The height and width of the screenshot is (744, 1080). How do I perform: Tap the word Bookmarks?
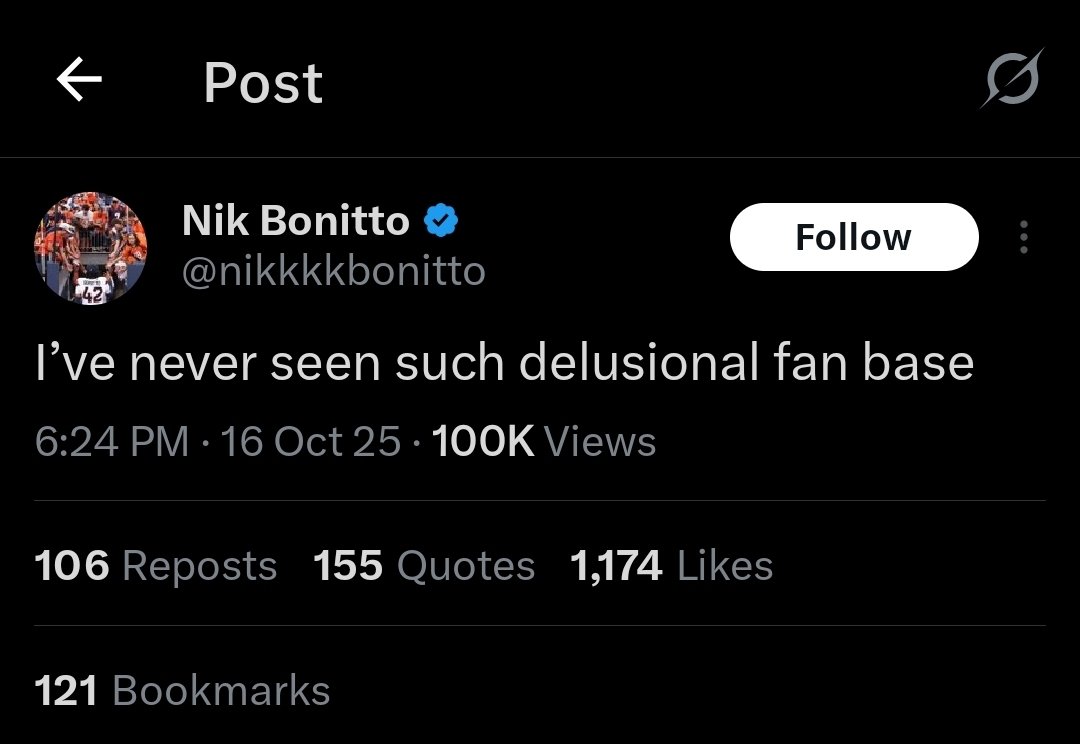(x=221, y=691)
